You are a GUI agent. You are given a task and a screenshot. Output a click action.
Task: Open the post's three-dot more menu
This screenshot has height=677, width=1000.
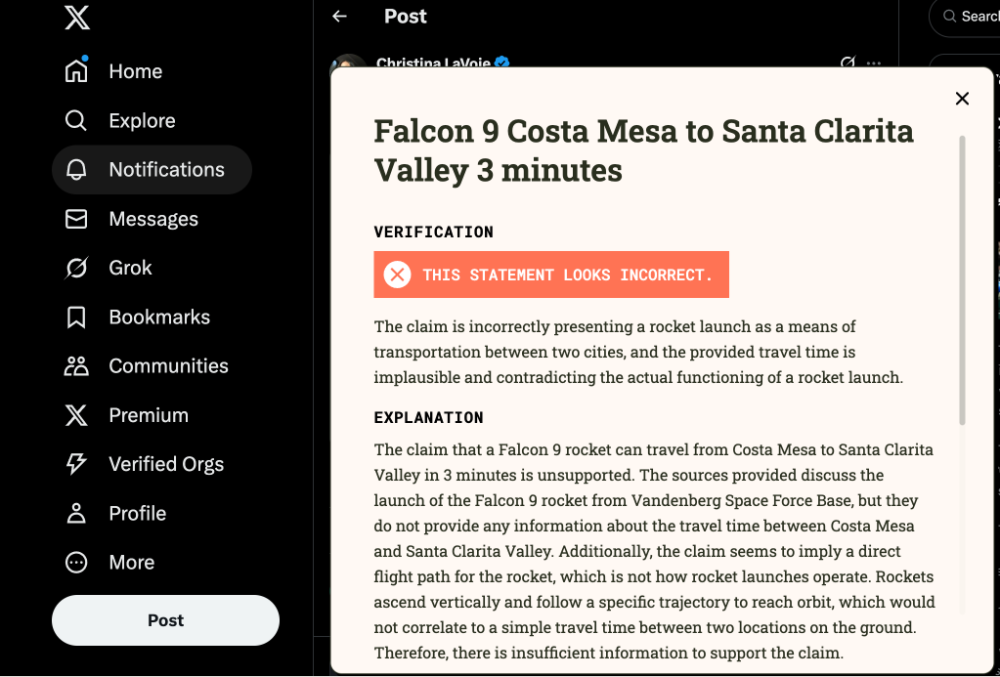click(x=874, y=63)
